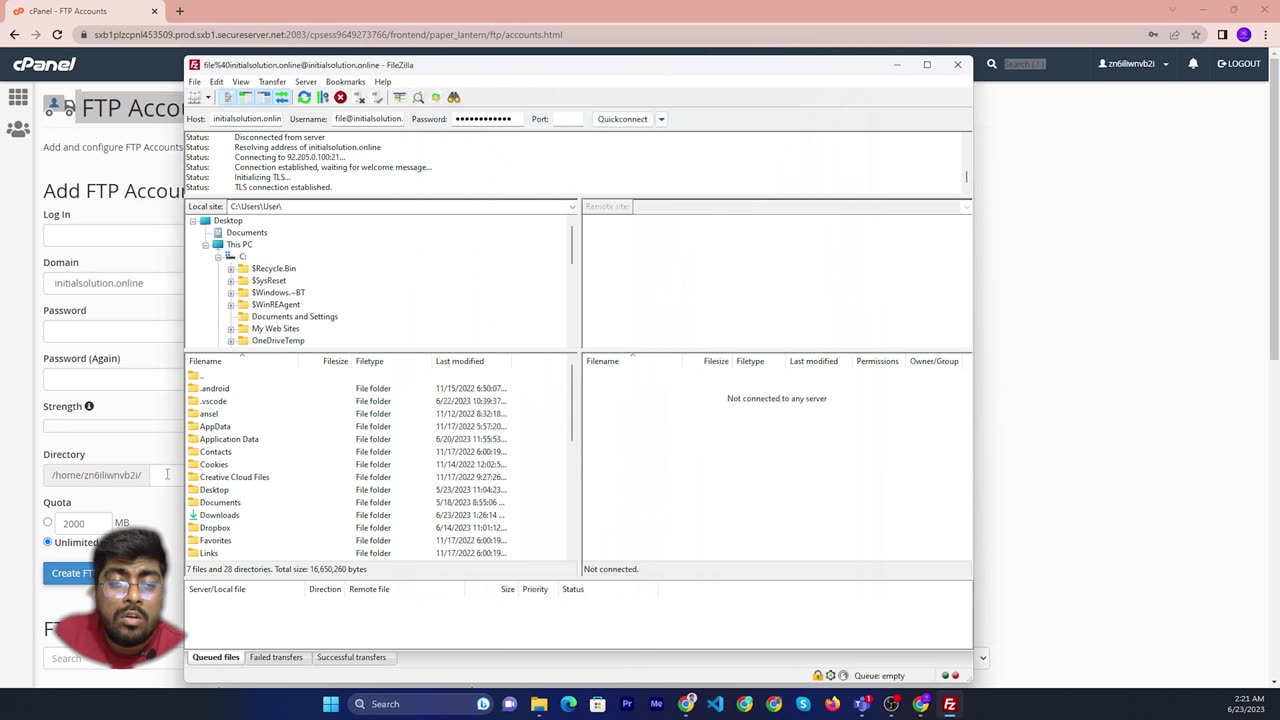Switch to Failed transfers tab
This screenshot has height=720, width=1280.
click(x=276, y=657)
